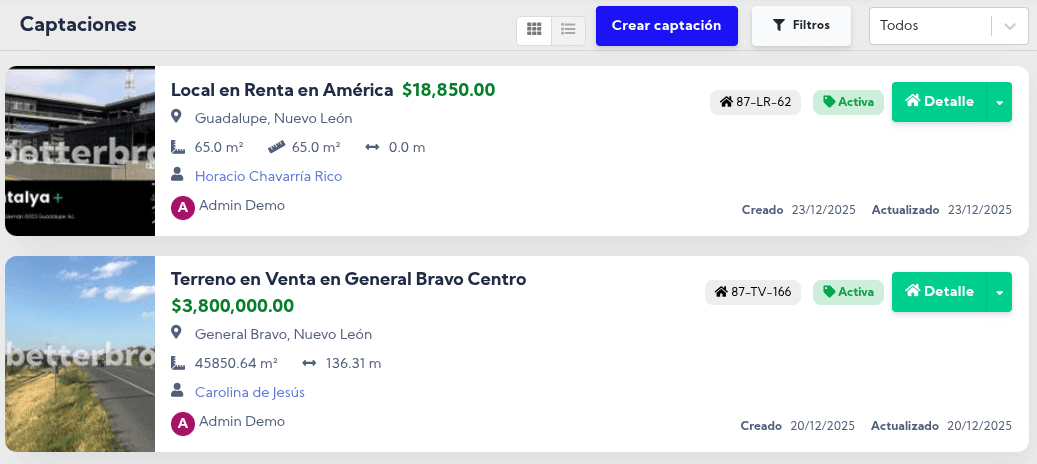This screenshot has width=1037, height=464.
Task: Click the Crear captación button
Action: [666, 26]
